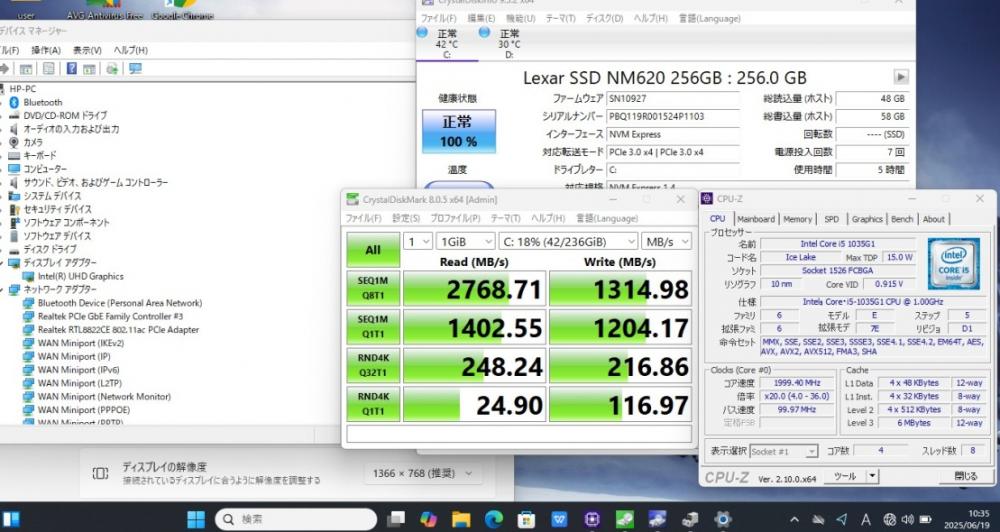This screenshot has width=1000, height=532.
Task: Select Realtek PCIe GbE Family Controller #3
Action: click(110, 316)
